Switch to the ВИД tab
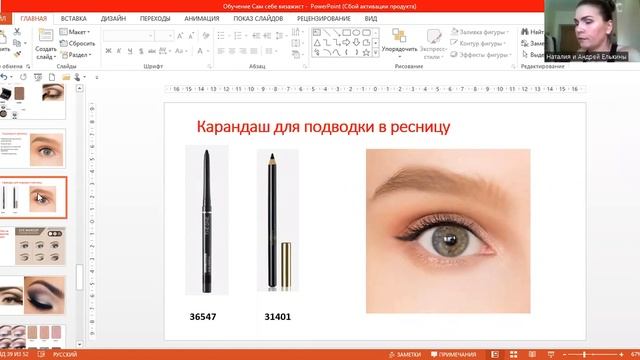The width and height of the screenshot is (640, 360). (371, 19)
